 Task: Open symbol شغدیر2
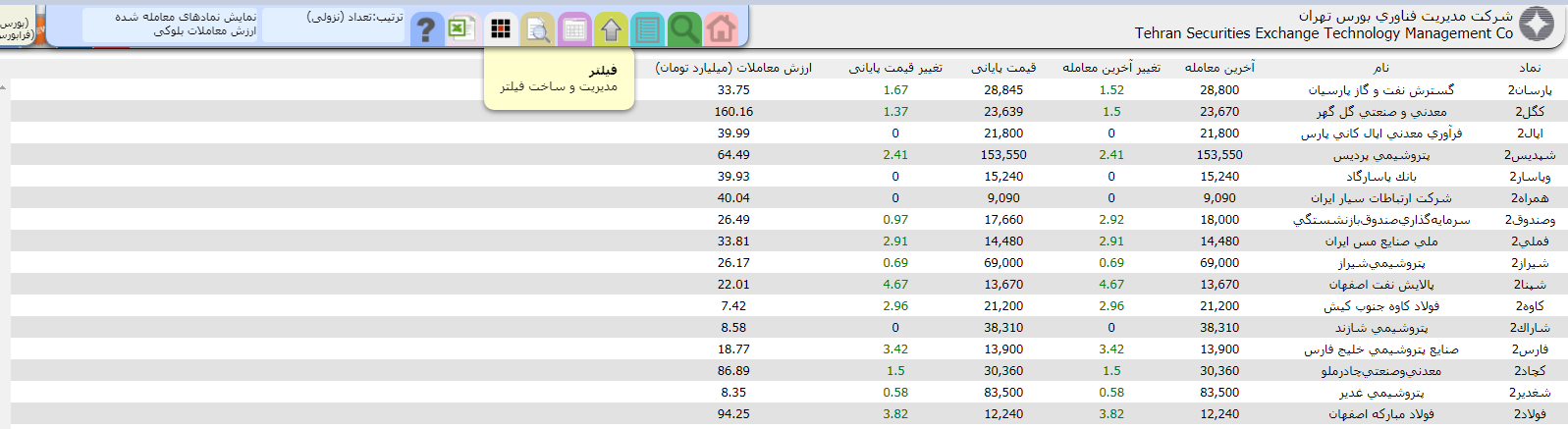pos(1530,392)
